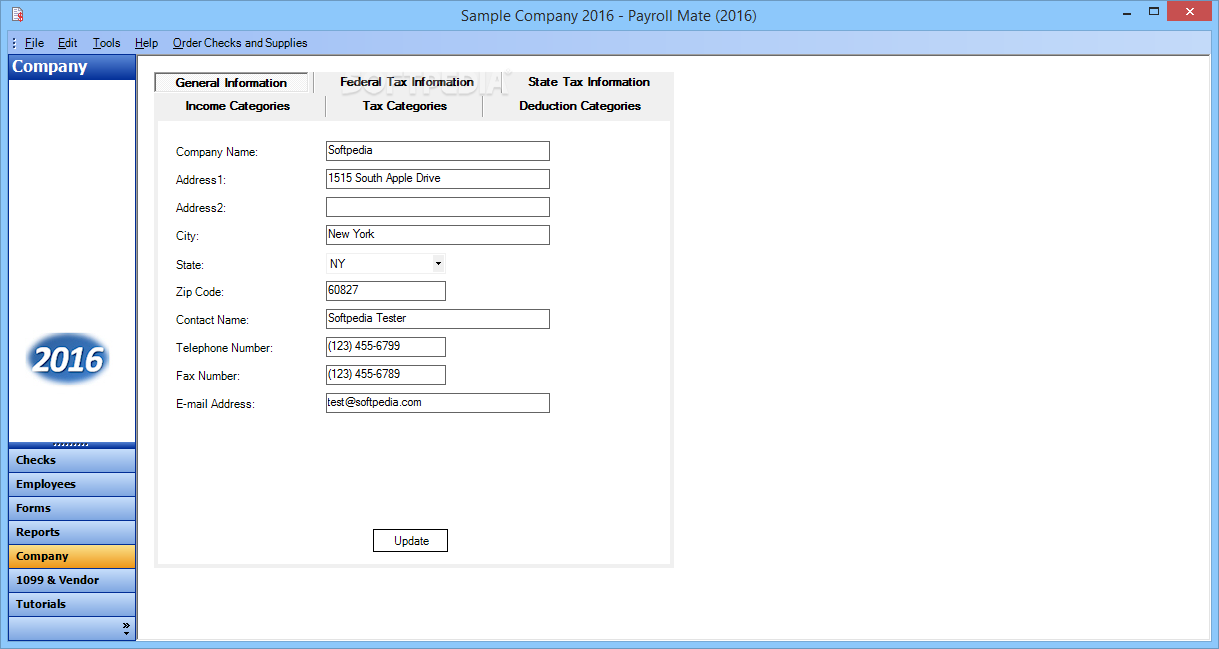Close the Payroll Mate window

click(x=1190, y=11)
